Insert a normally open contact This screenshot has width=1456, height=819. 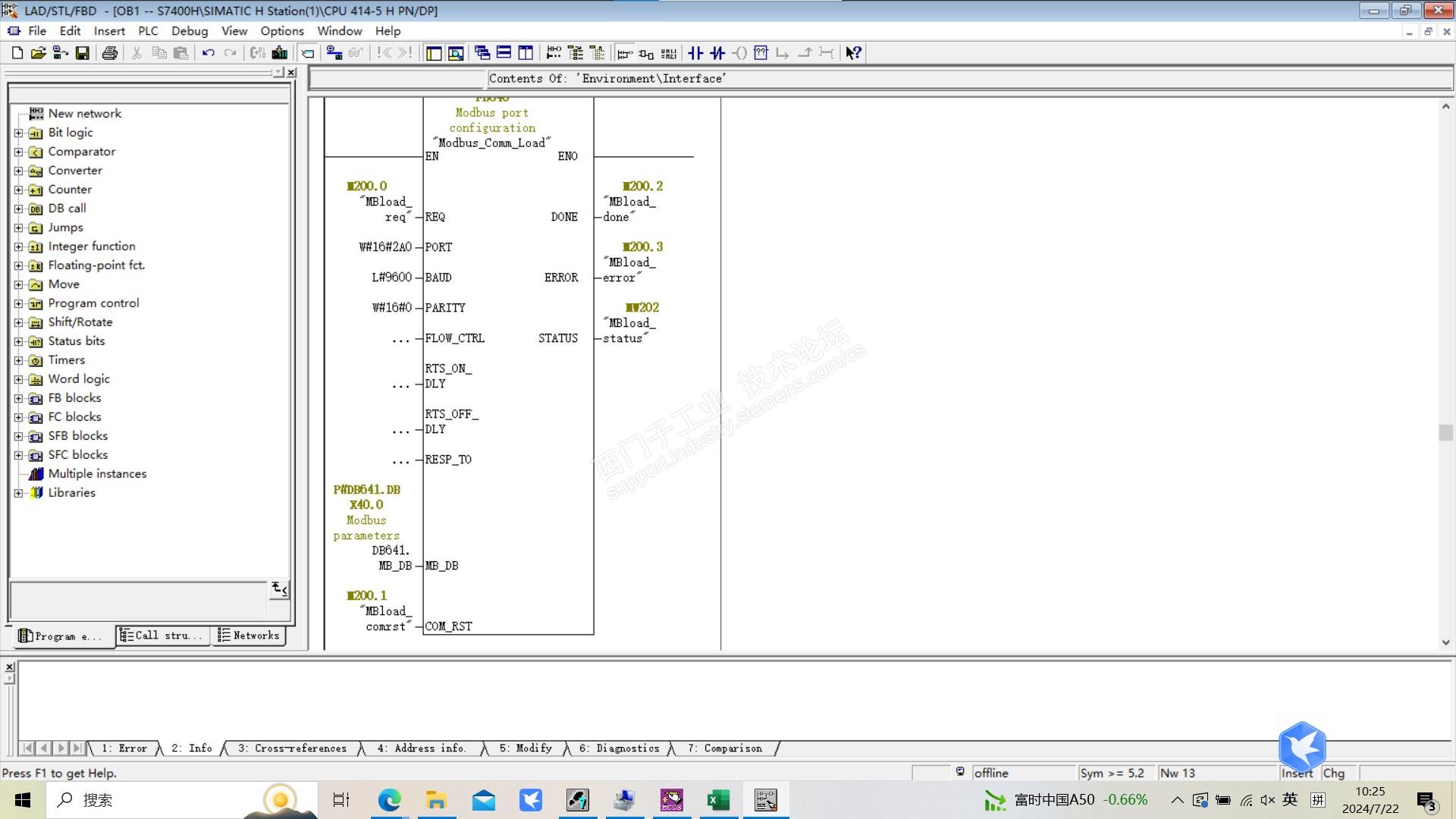[x=695, y=53]
